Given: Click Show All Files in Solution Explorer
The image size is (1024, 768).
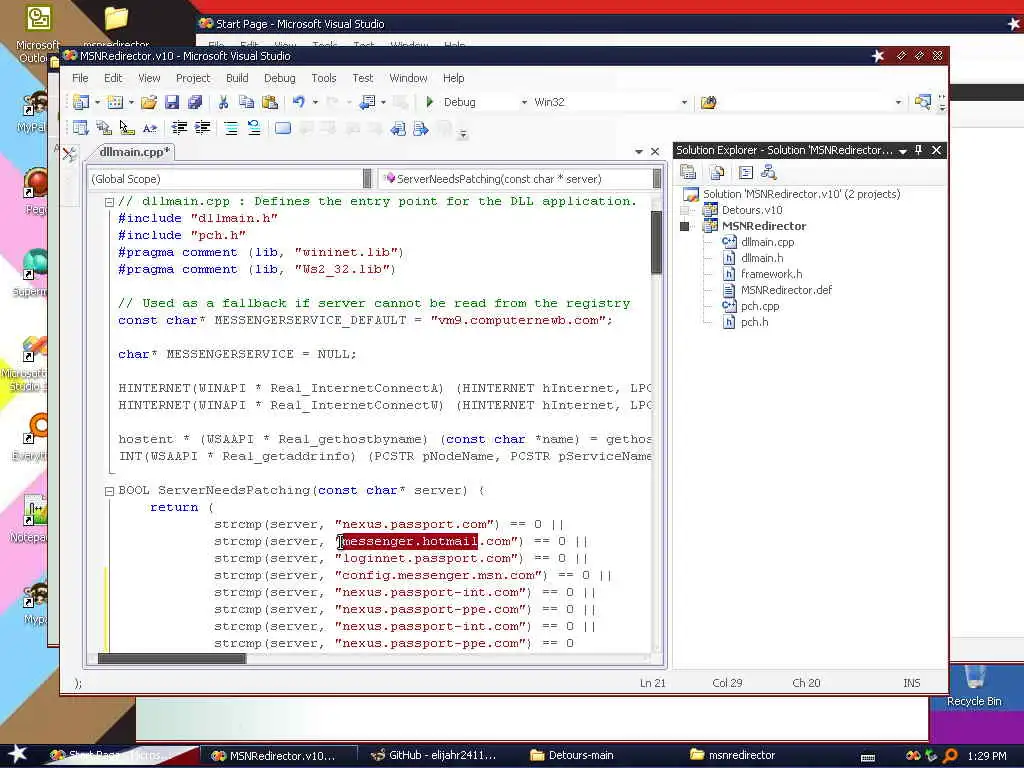Looking at the screenshot, I should tap(717, 172).
